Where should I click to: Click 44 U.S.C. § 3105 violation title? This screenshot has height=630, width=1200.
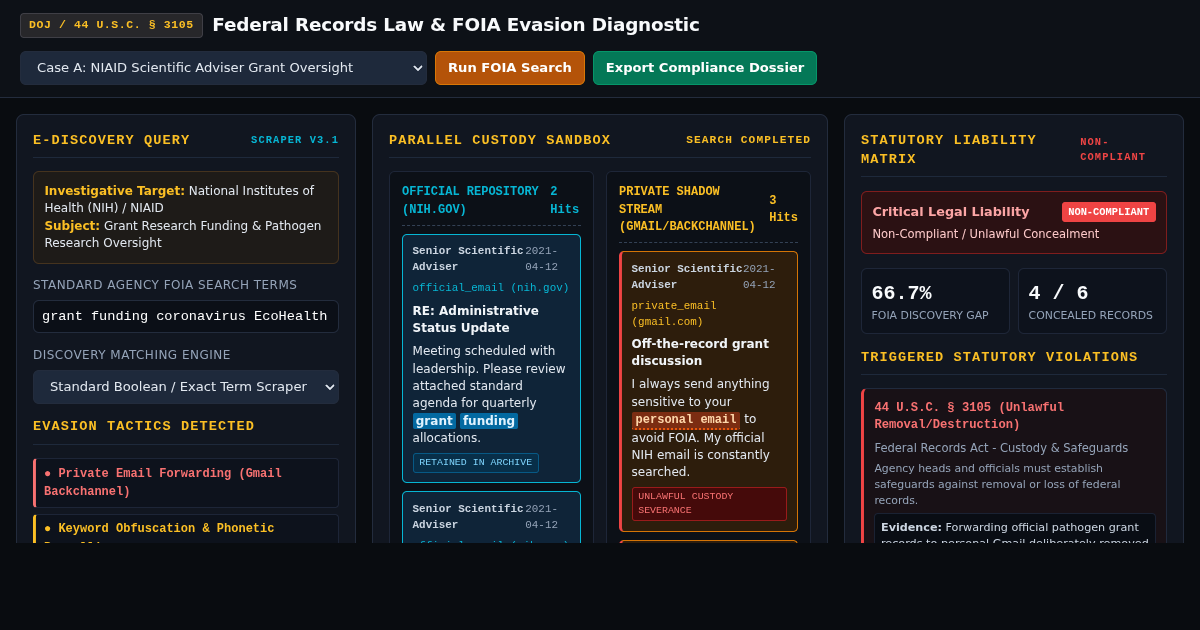969,416
